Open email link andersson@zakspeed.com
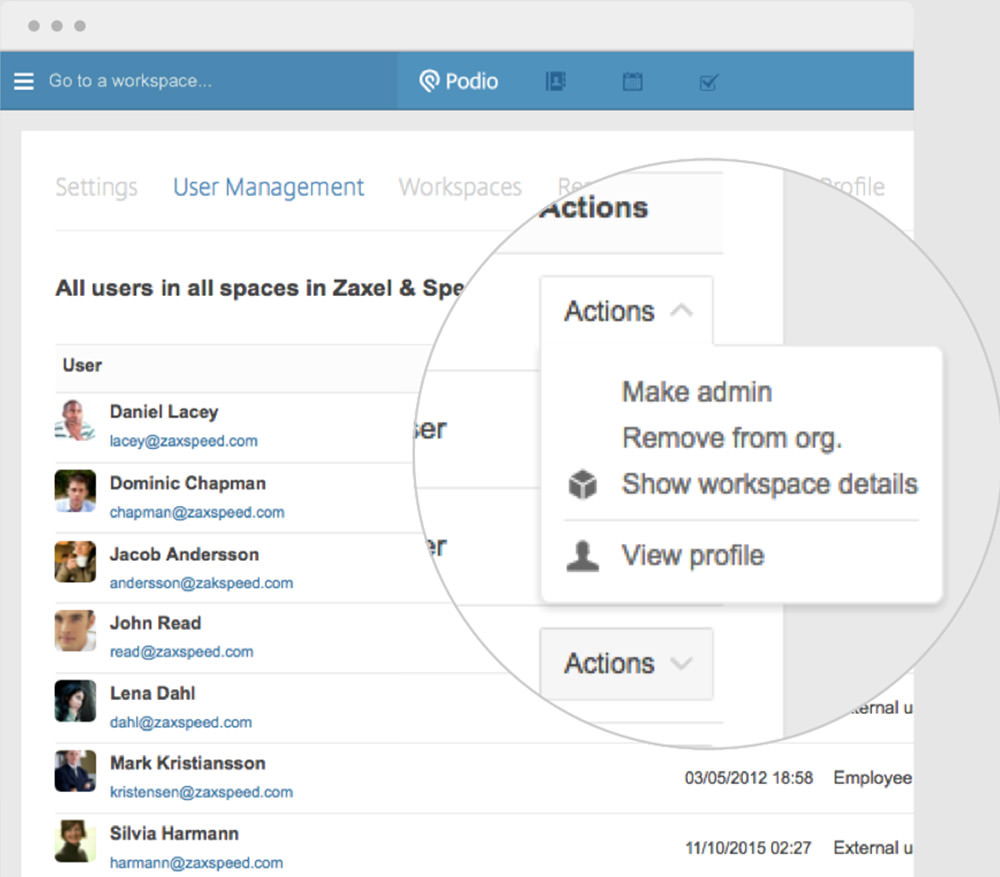The width and height of the screenshot is (1000, 877). click(202, 583)
